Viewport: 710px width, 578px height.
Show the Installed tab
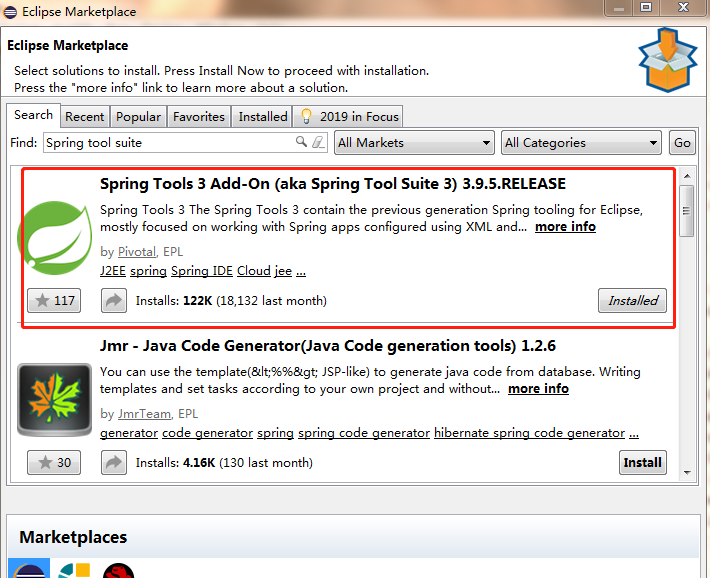[263, 117]
